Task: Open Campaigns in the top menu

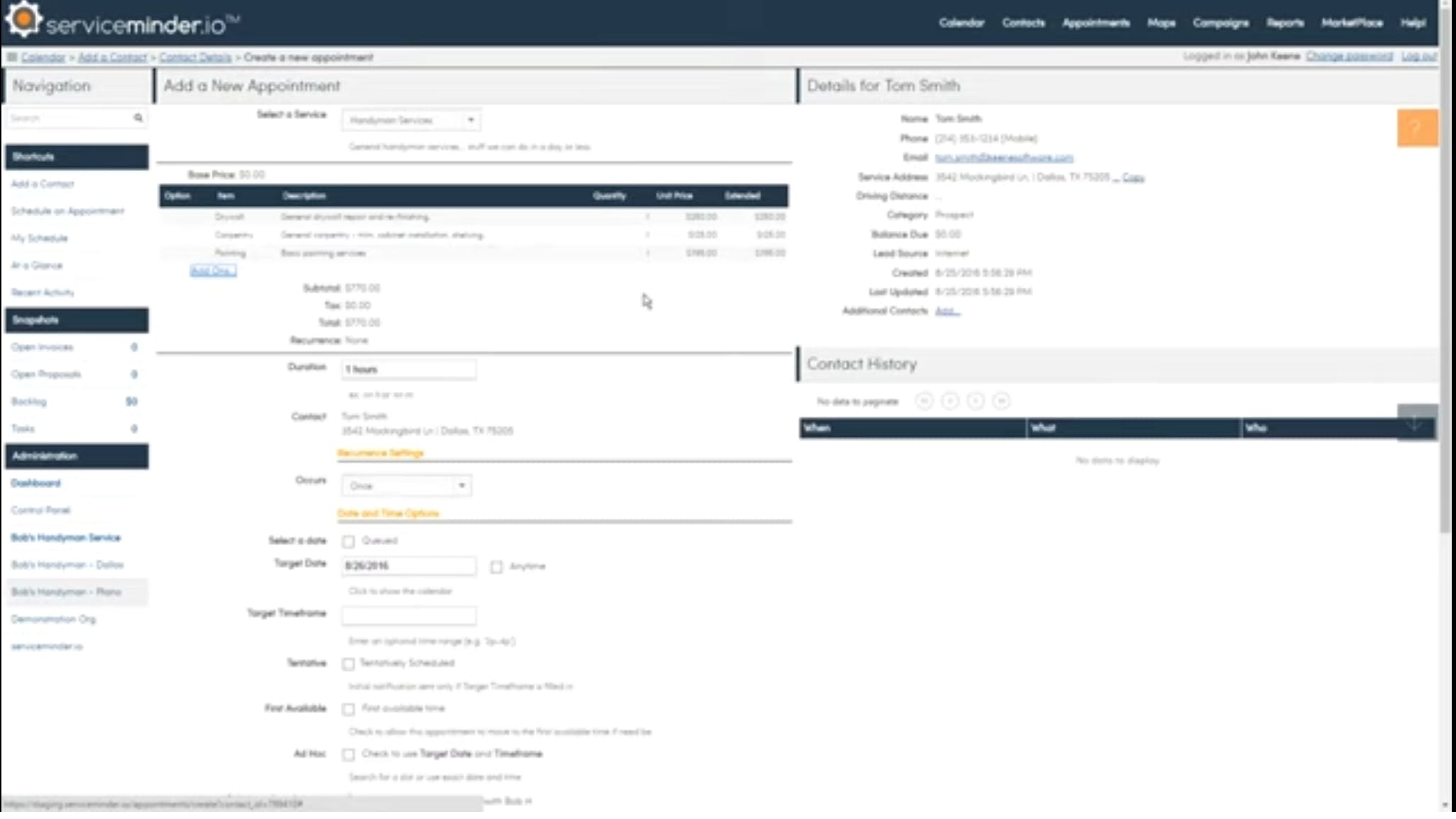Action: [1220, 23]
